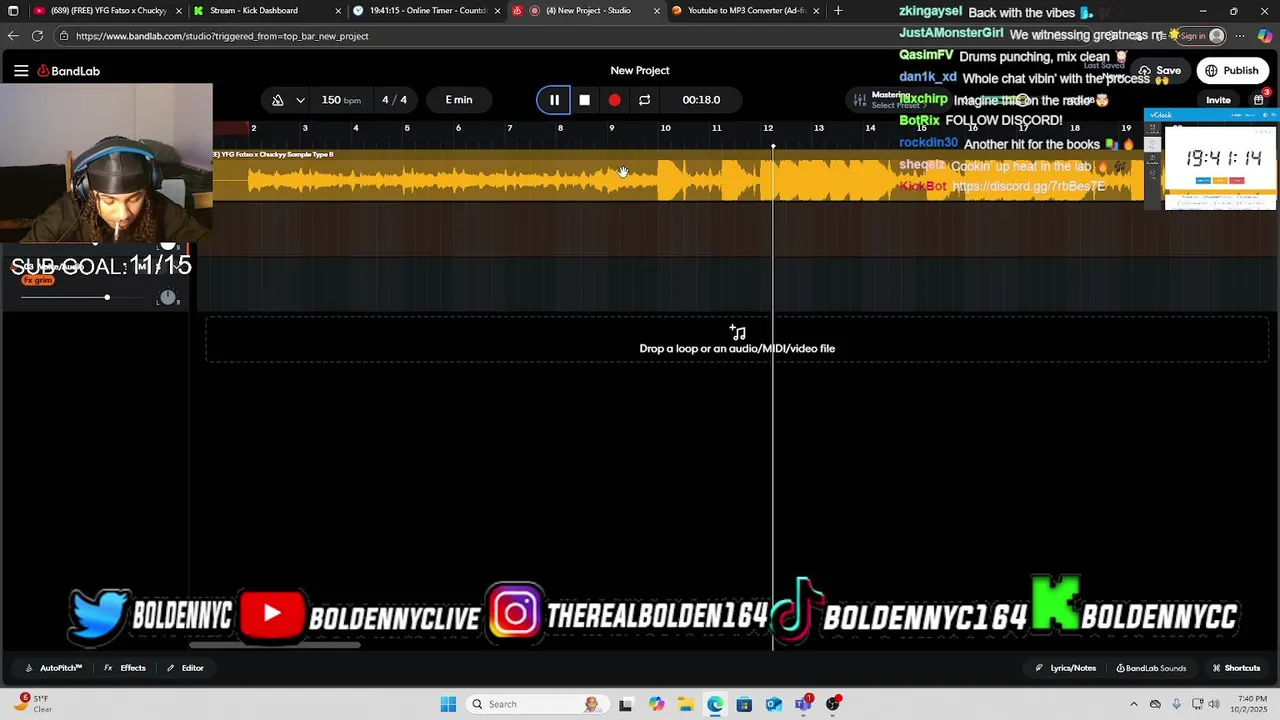Image resolution: width=1280 pixels, height=720 pixels.
Task: Open the E min key selector
Action: [459, 100]
